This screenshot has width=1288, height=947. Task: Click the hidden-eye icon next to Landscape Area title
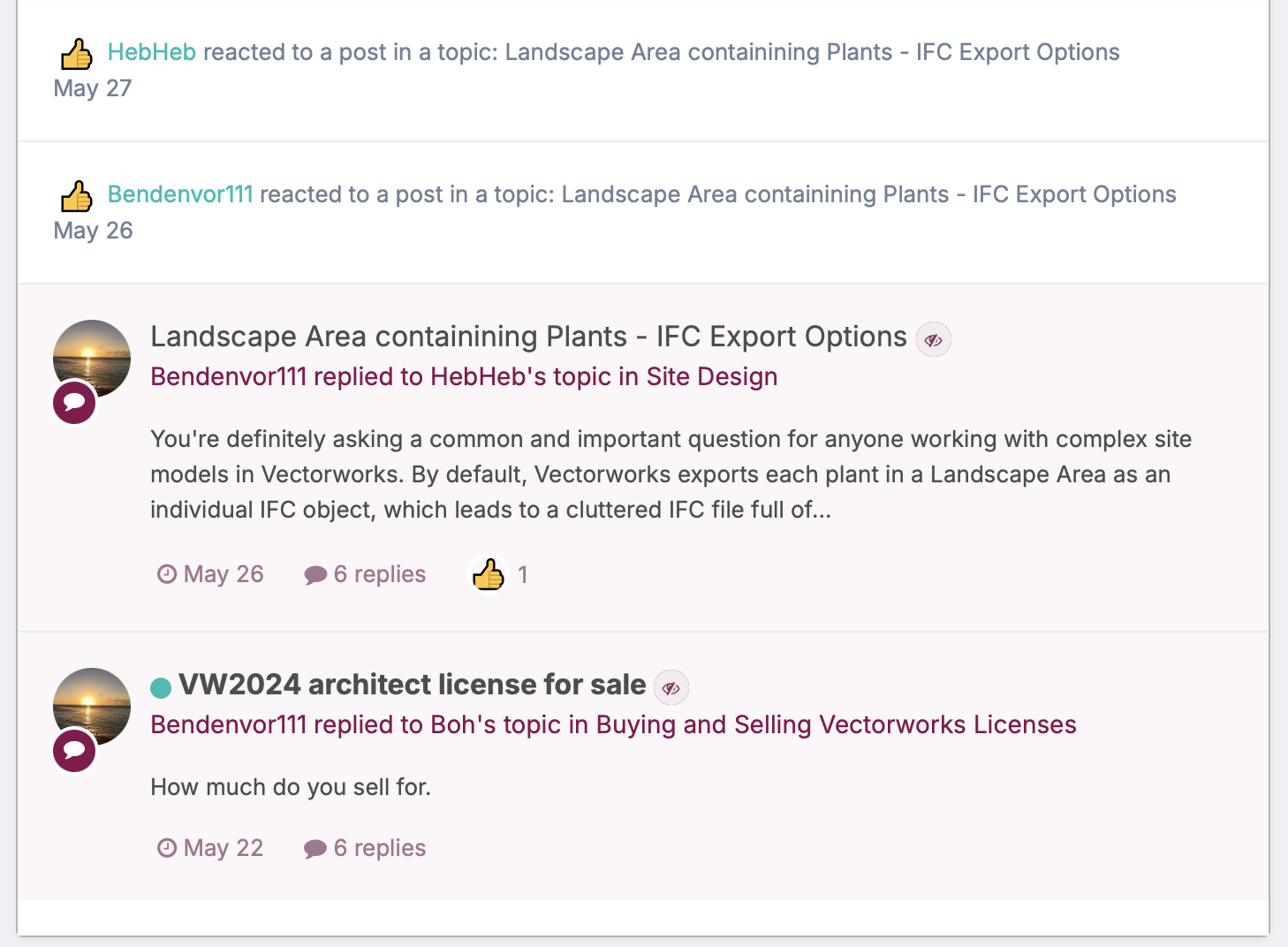pos(934,340)
